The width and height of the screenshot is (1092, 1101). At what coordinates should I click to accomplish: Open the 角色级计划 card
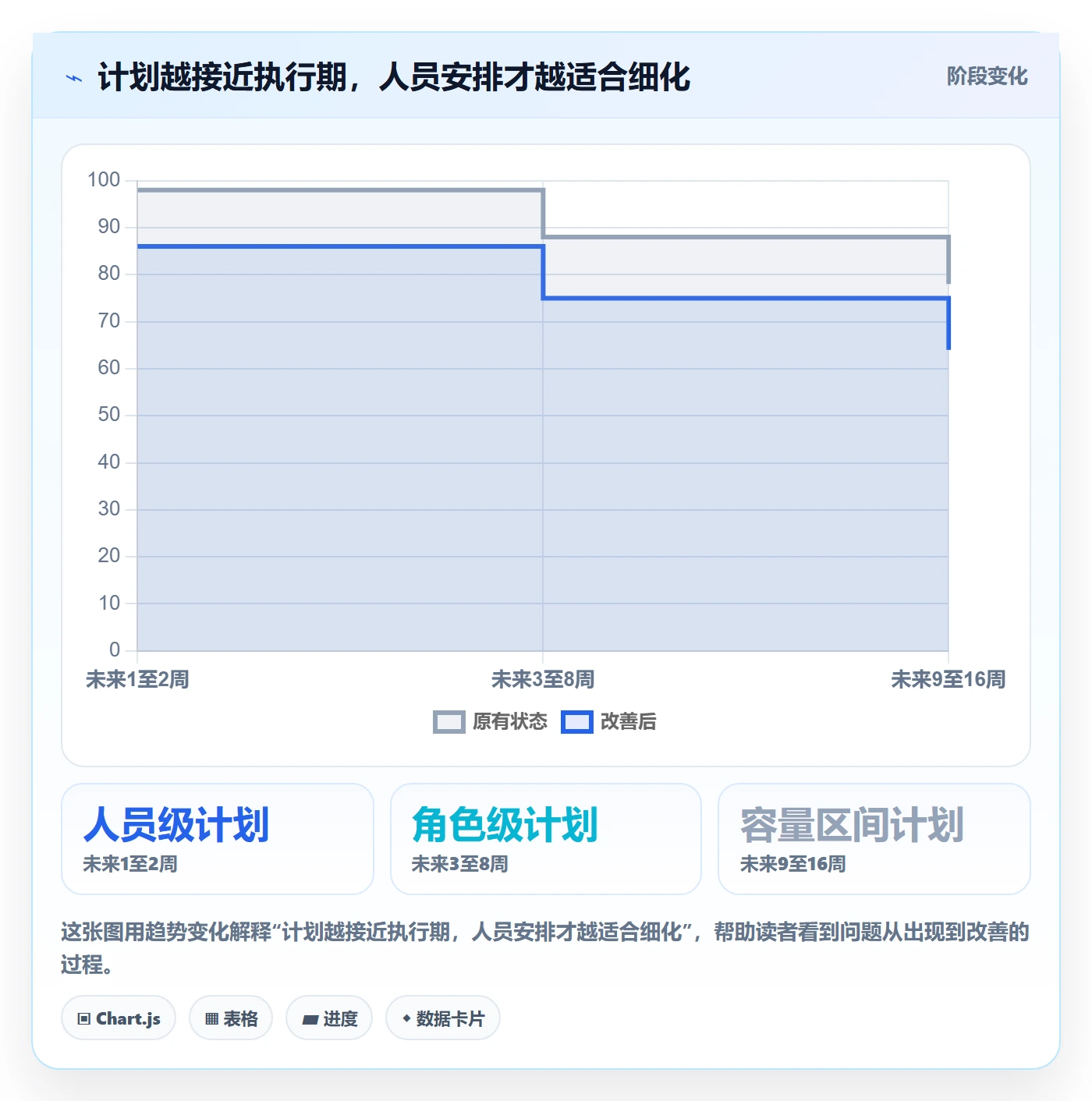(546, 839)
